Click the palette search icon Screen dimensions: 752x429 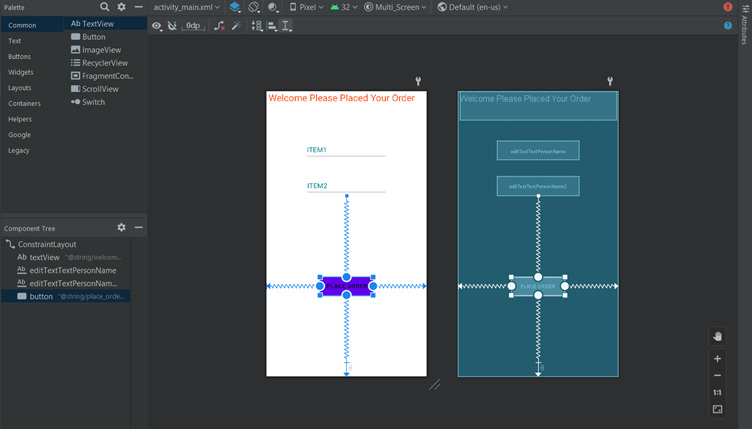pos(105,7)
